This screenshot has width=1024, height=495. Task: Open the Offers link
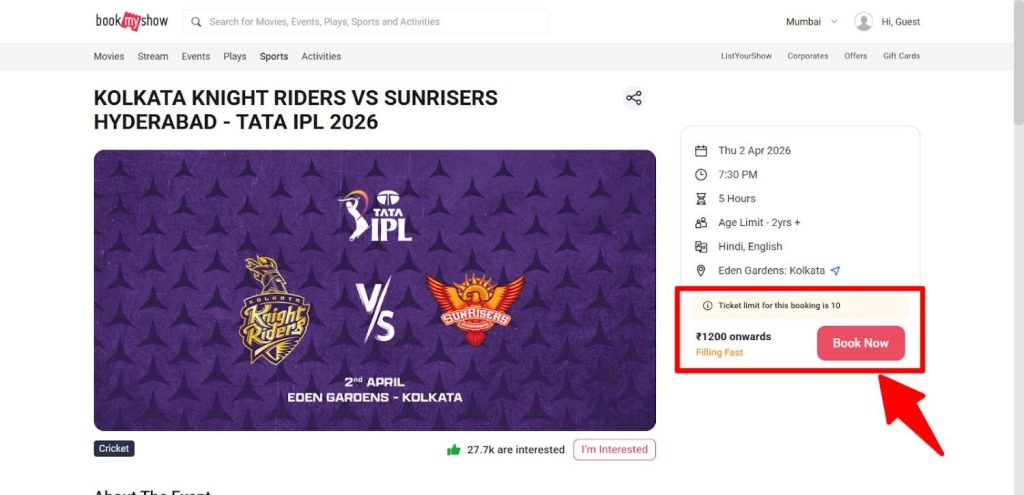click(x=855, y=56)
